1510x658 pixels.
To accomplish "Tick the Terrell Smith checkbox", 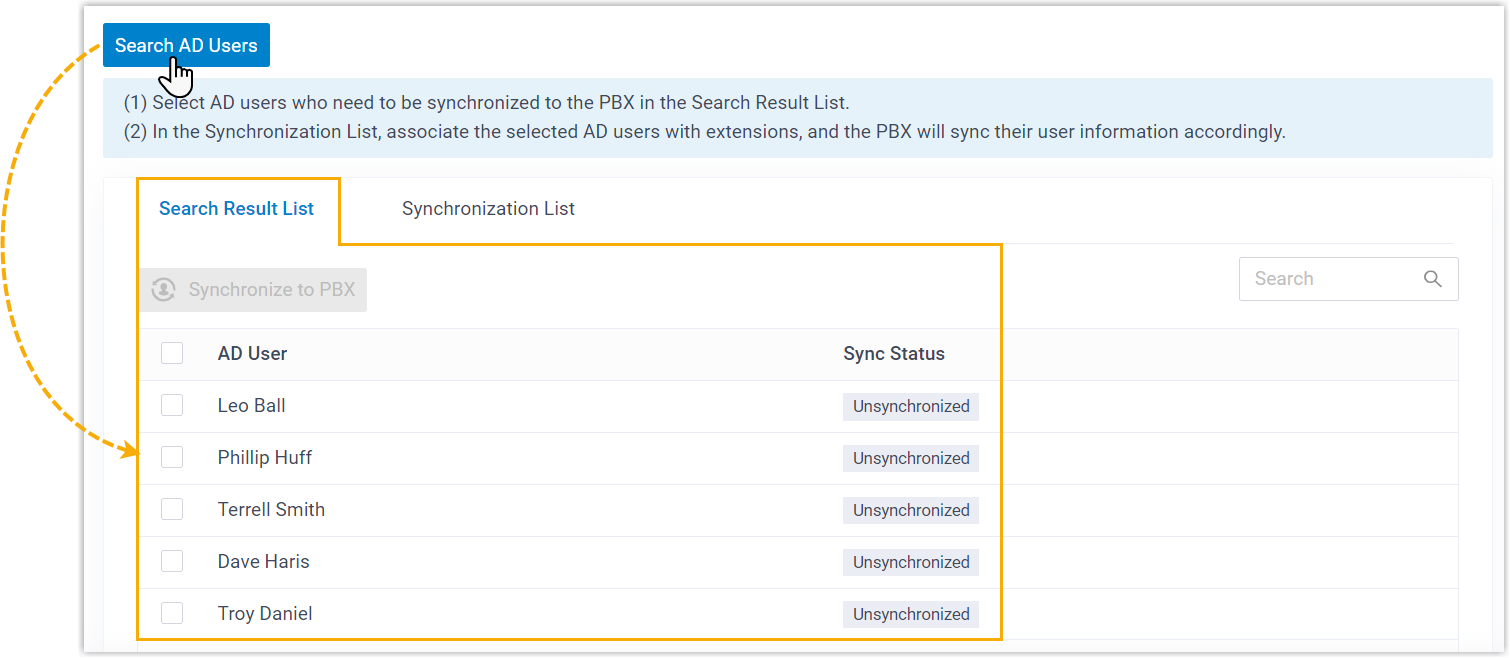I will [172, 509].
